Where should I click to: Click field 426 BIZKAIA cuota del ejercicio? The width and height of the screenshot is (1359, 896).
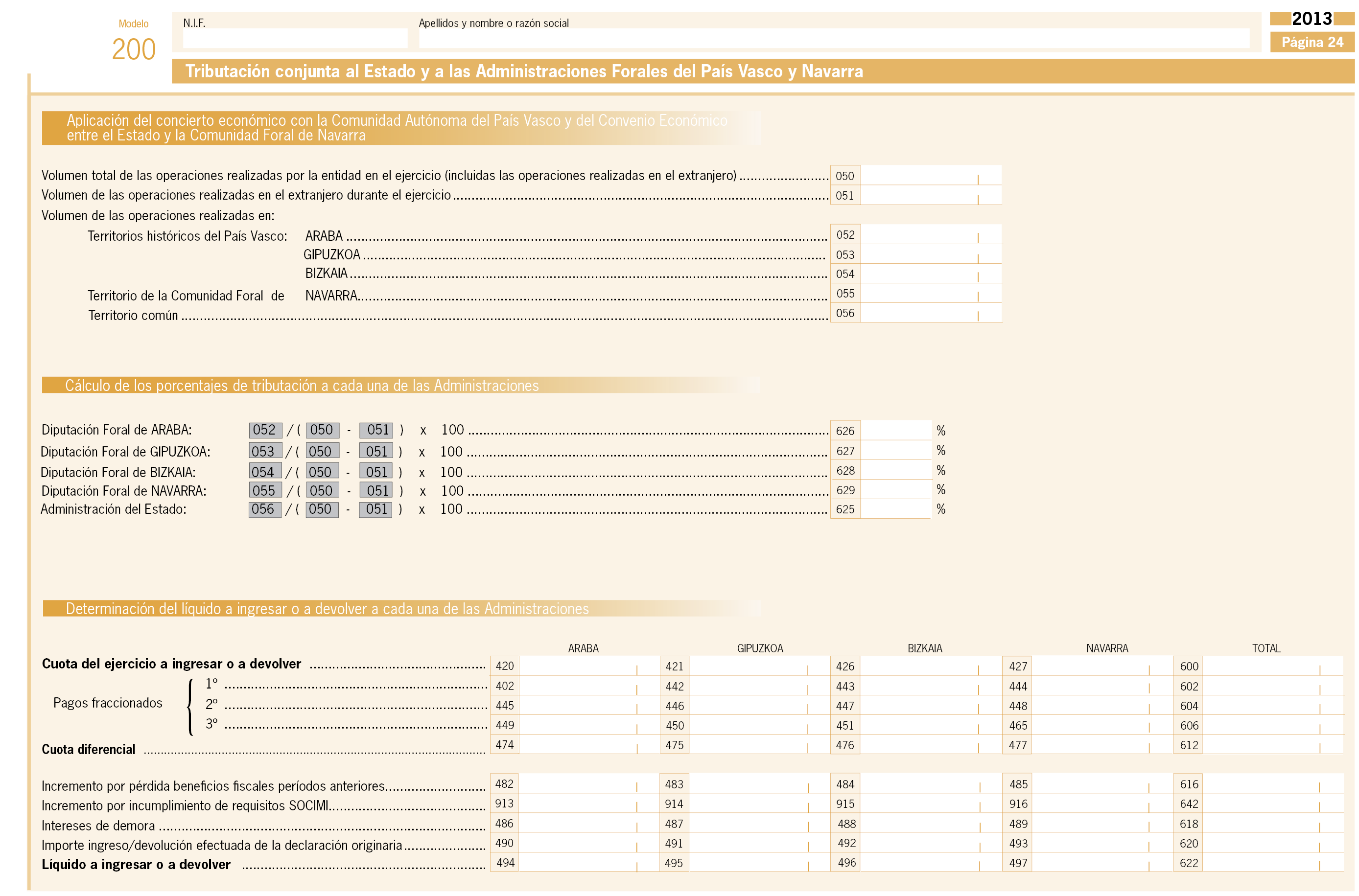(x=930, y=666)
